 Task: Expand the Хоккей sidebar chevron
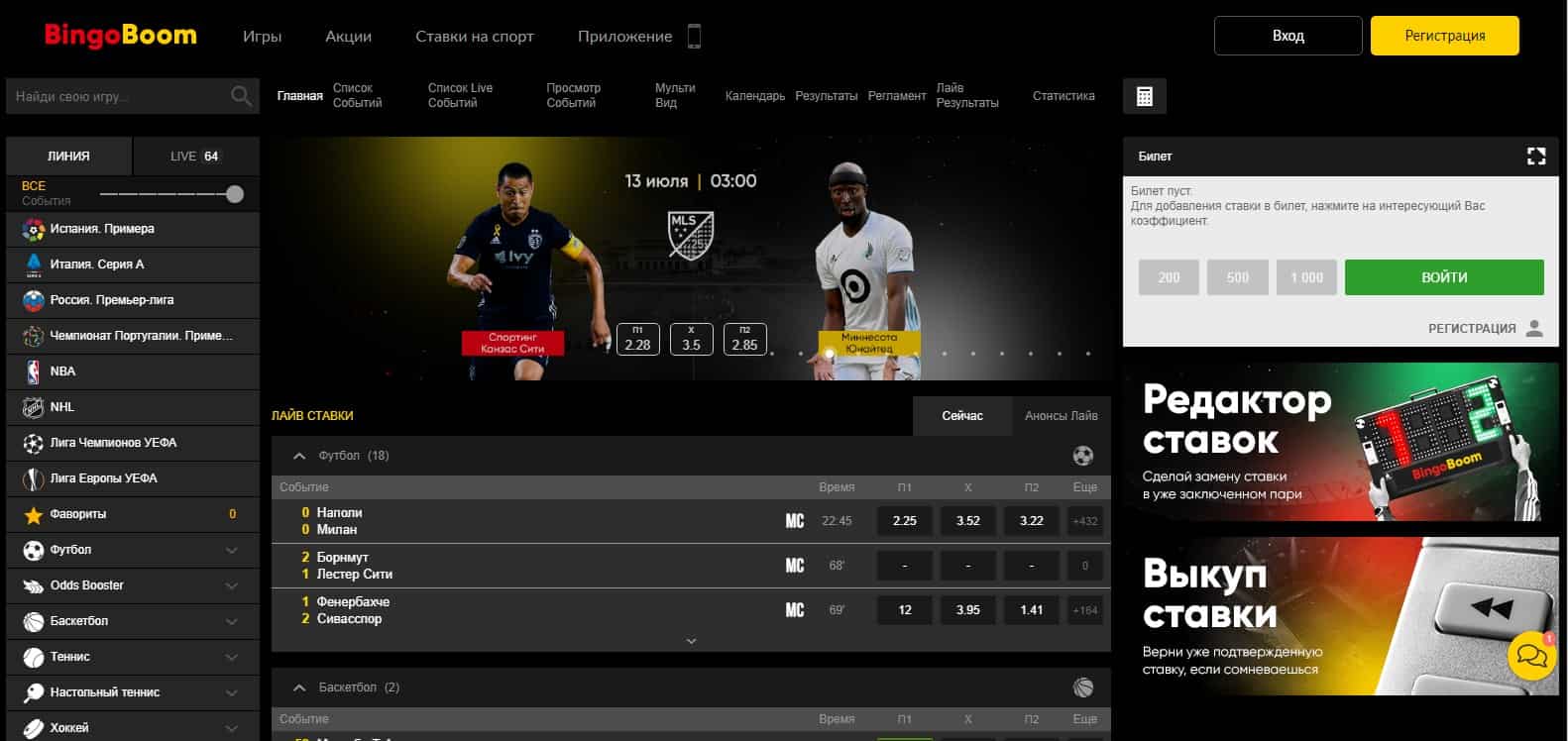point(232,728)
